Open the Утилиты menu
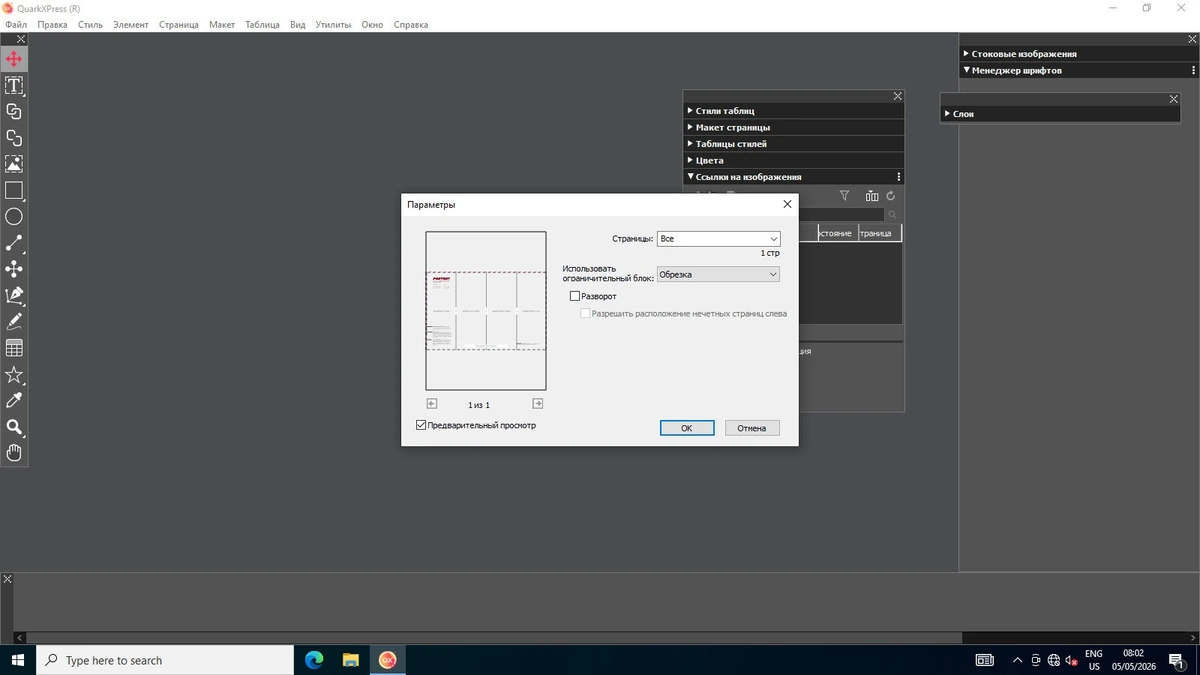1200x675 pixels. [333, 24]
